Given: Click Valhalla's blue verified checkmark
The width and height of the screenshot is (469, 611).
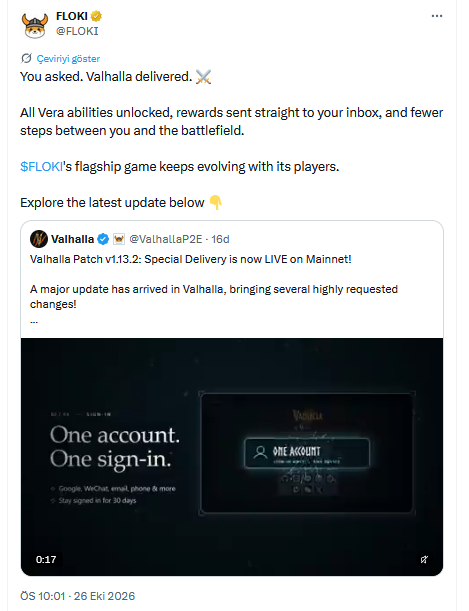Looking at the screenshot, I should pos(103,239).
